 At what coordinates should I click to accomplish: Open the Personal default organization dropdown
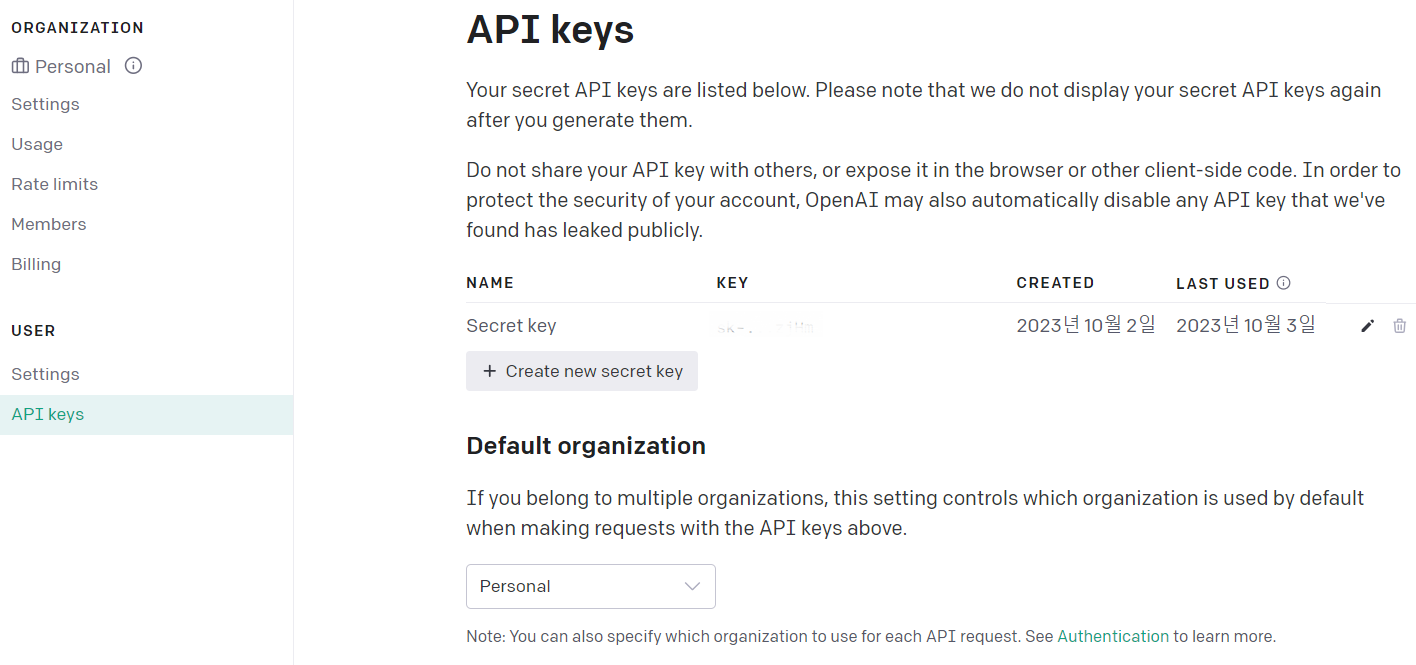coord(591,586)
